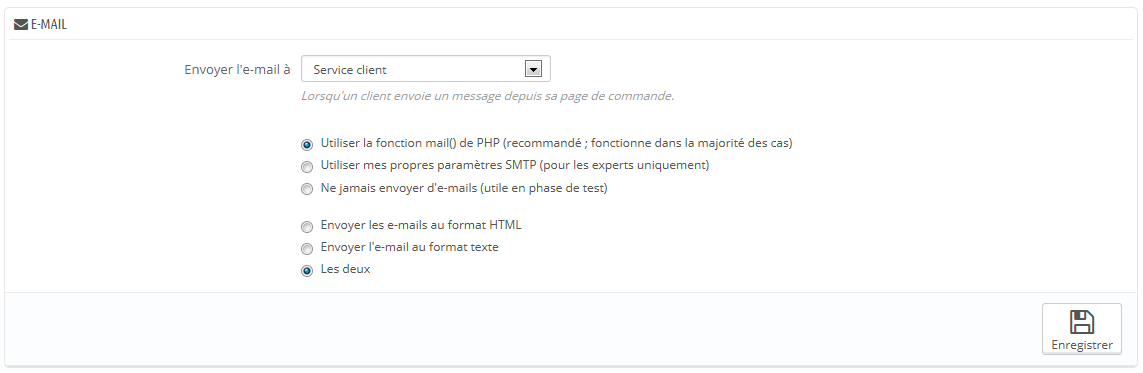
Task: Click the envelope icon in E-MAIL header
Action: click(x=21, y=25)
